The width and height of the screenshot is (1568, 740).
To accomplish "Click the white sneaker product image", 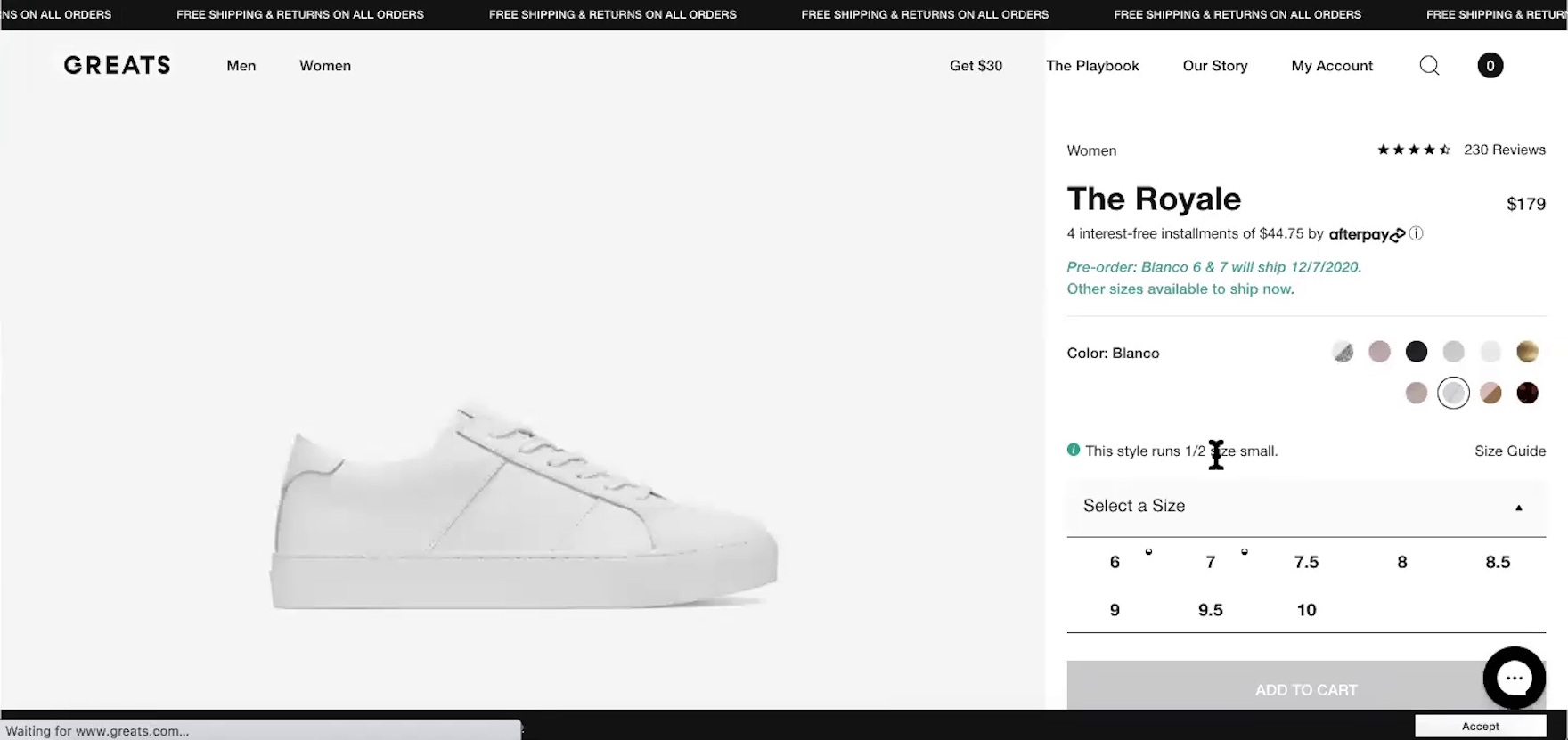I will [x=524, y=509].
